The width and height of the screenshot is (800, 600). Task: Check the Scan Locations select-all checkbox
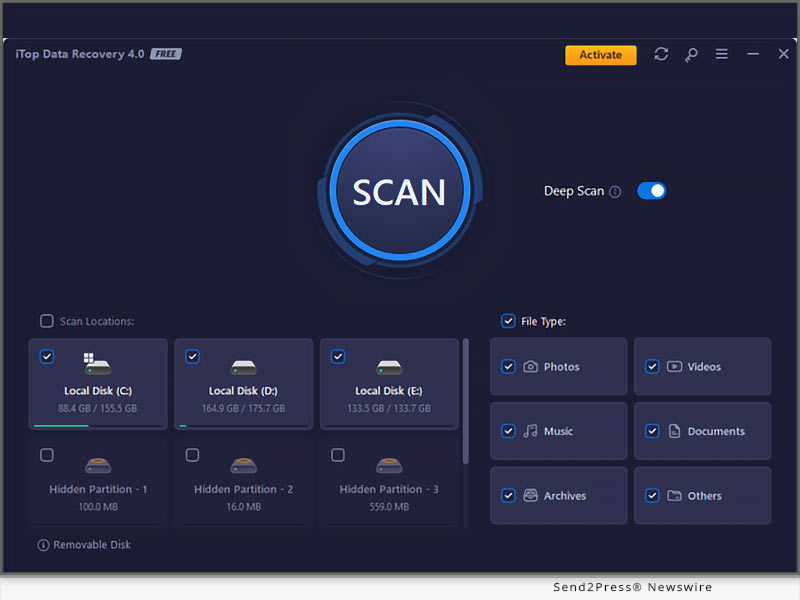[x=47, y=321]
